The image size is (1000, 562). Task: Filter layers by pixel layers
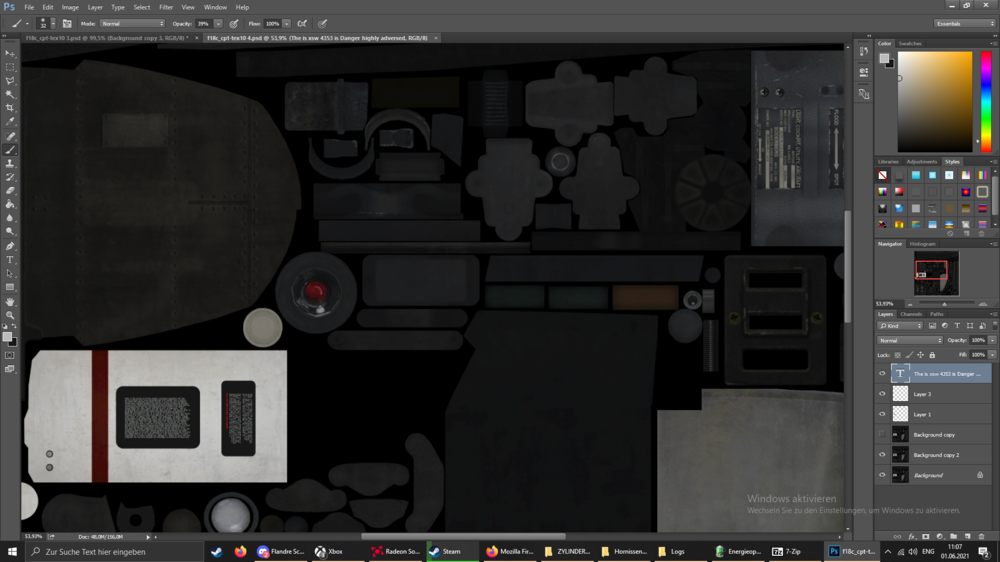pos(932,326)
